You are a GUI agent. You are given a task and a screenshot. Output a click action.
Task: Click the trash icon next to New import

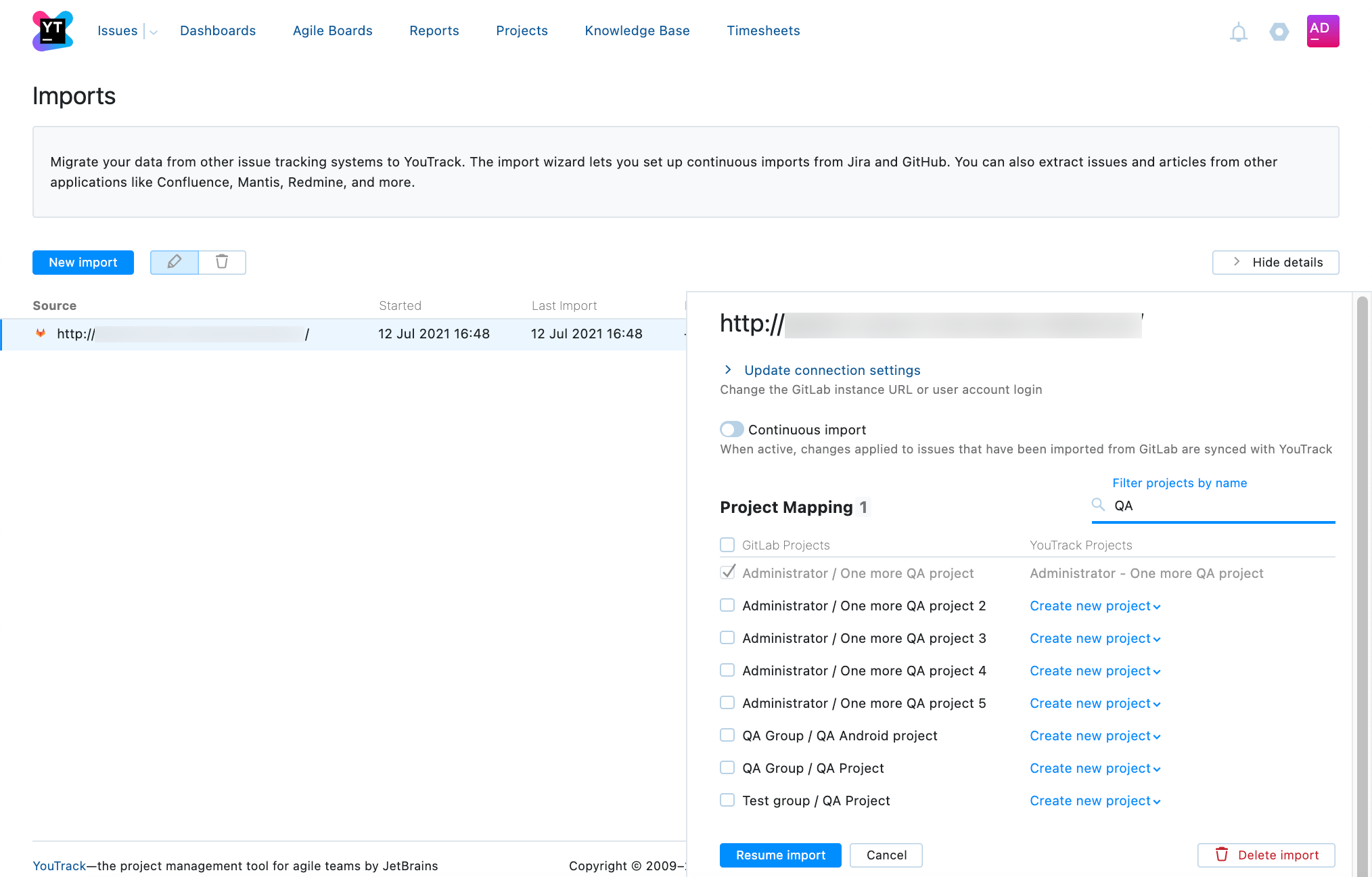coord(222,262)
